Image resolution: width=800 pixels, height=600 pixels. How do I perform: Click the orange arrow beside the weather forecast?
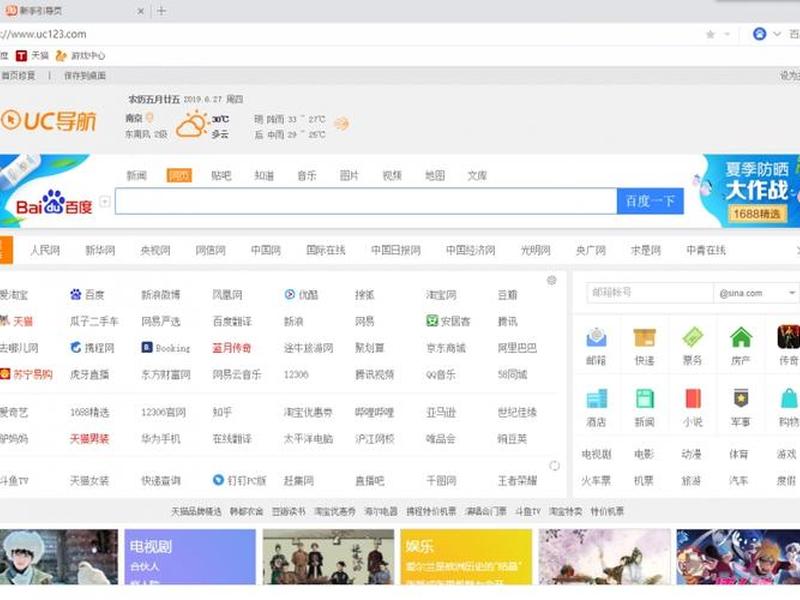(x=341, y=123)
